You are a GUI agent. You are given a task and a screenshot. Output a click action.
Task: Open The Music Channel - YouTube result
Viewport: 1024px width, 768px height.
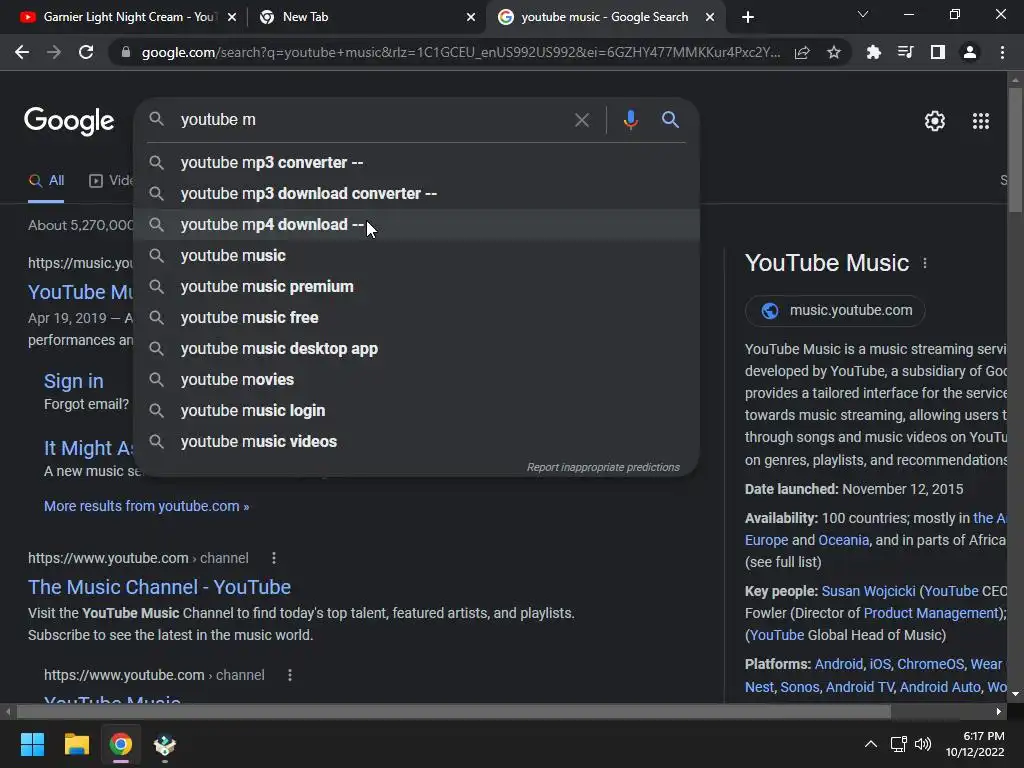(159, 587)
